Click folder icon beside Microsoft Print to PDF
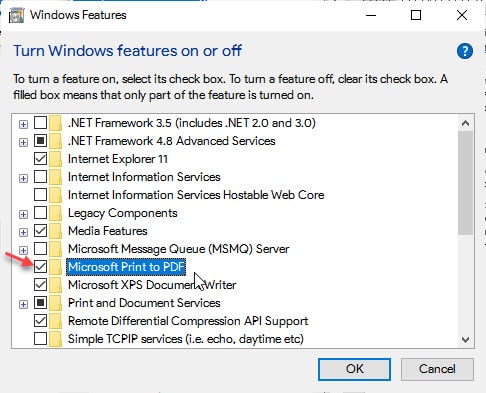 (55, 267)
